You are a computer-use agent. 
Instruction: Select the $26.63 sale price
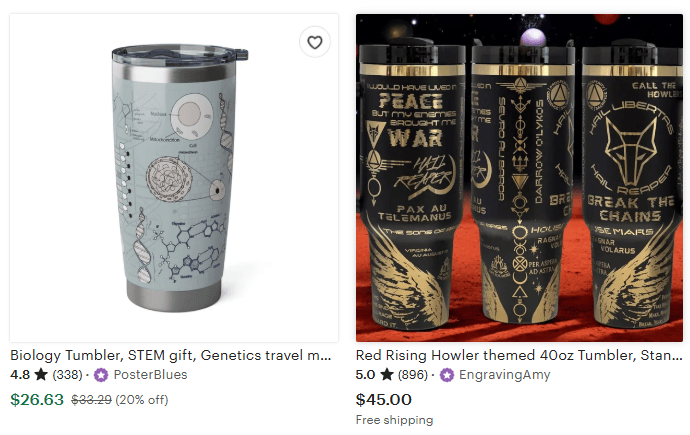pos(37,399)
